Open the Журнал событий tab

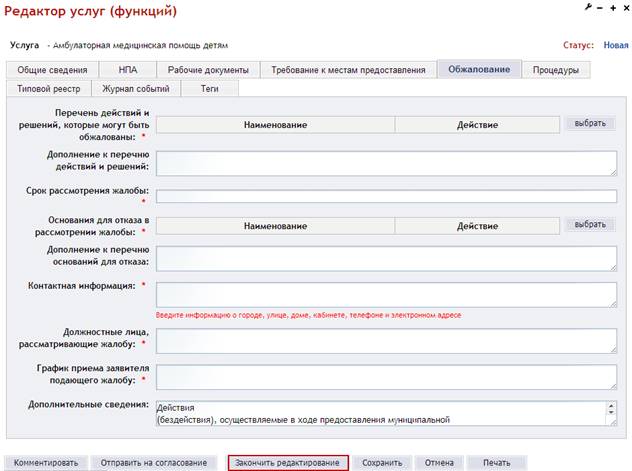(136, 89)
